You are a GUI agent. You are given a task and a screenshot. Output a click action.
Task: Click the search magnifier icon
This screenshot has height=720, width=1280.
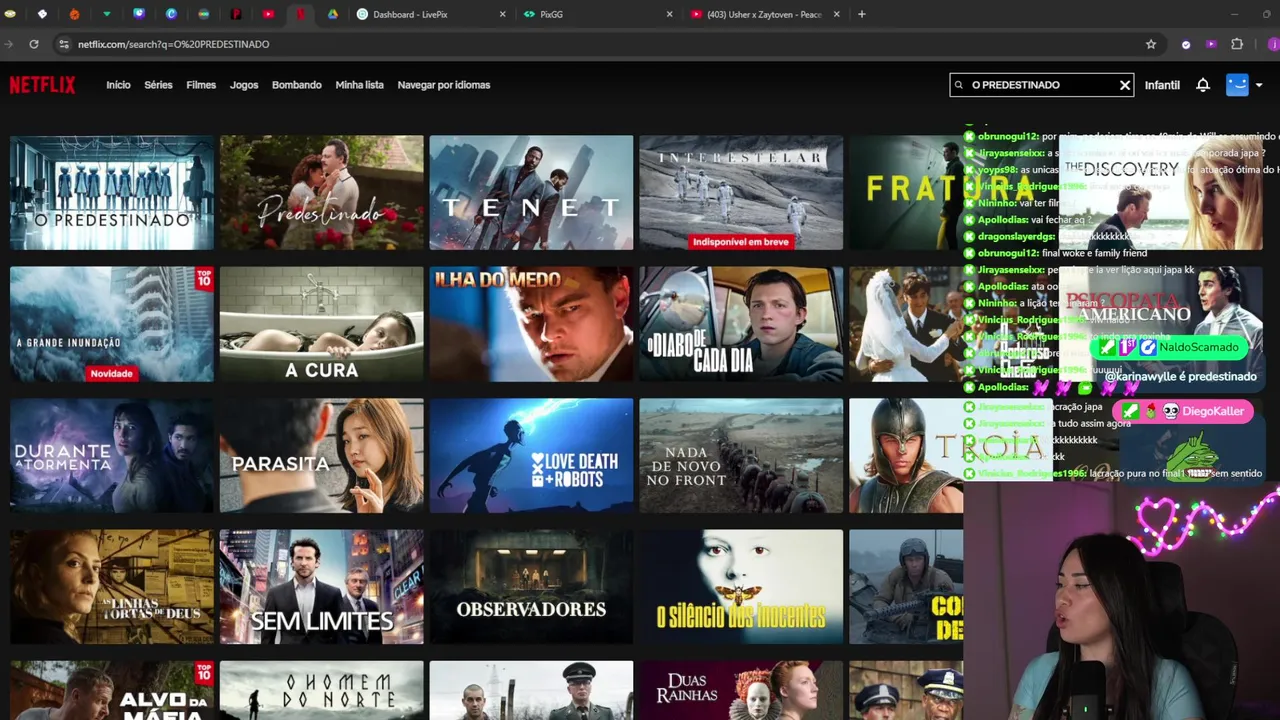coord(959,85)
